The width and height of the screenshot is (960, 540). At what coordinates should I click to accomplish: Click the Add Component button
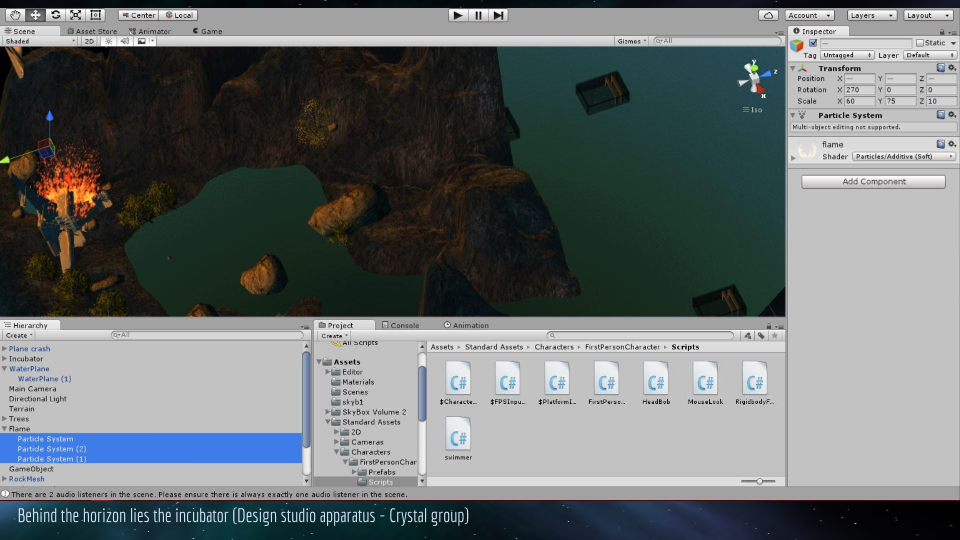point(873,182)
